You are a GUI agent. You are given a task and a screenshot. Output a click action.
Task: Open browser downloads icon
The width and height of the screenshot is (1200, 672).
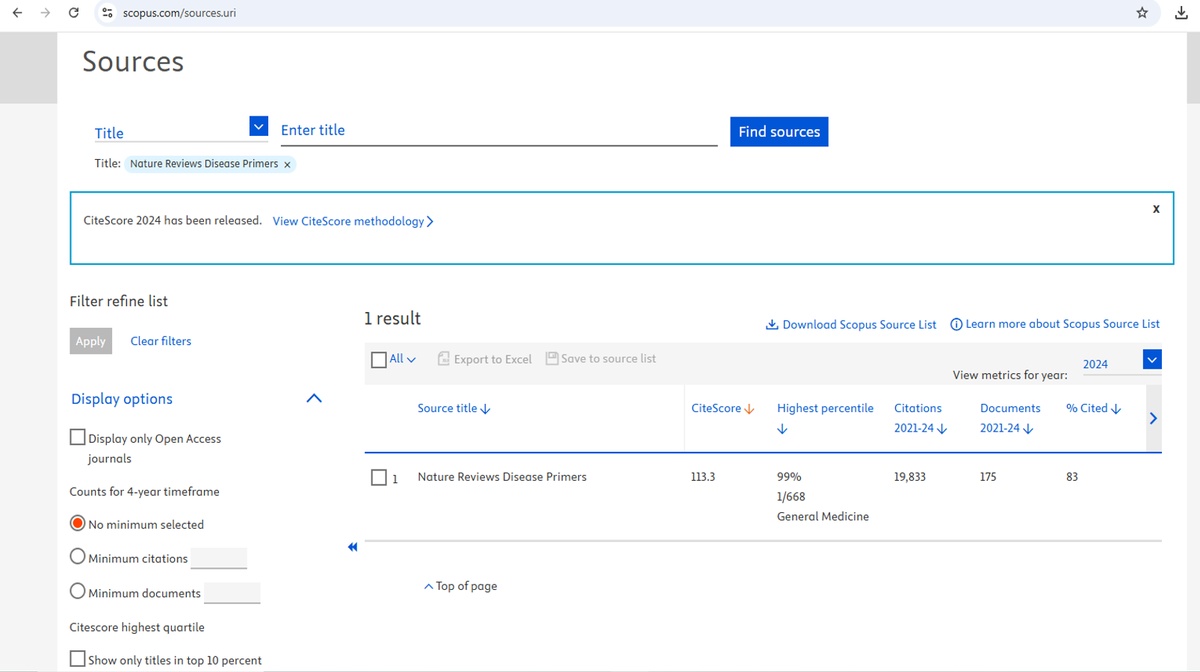point(1180,13)
